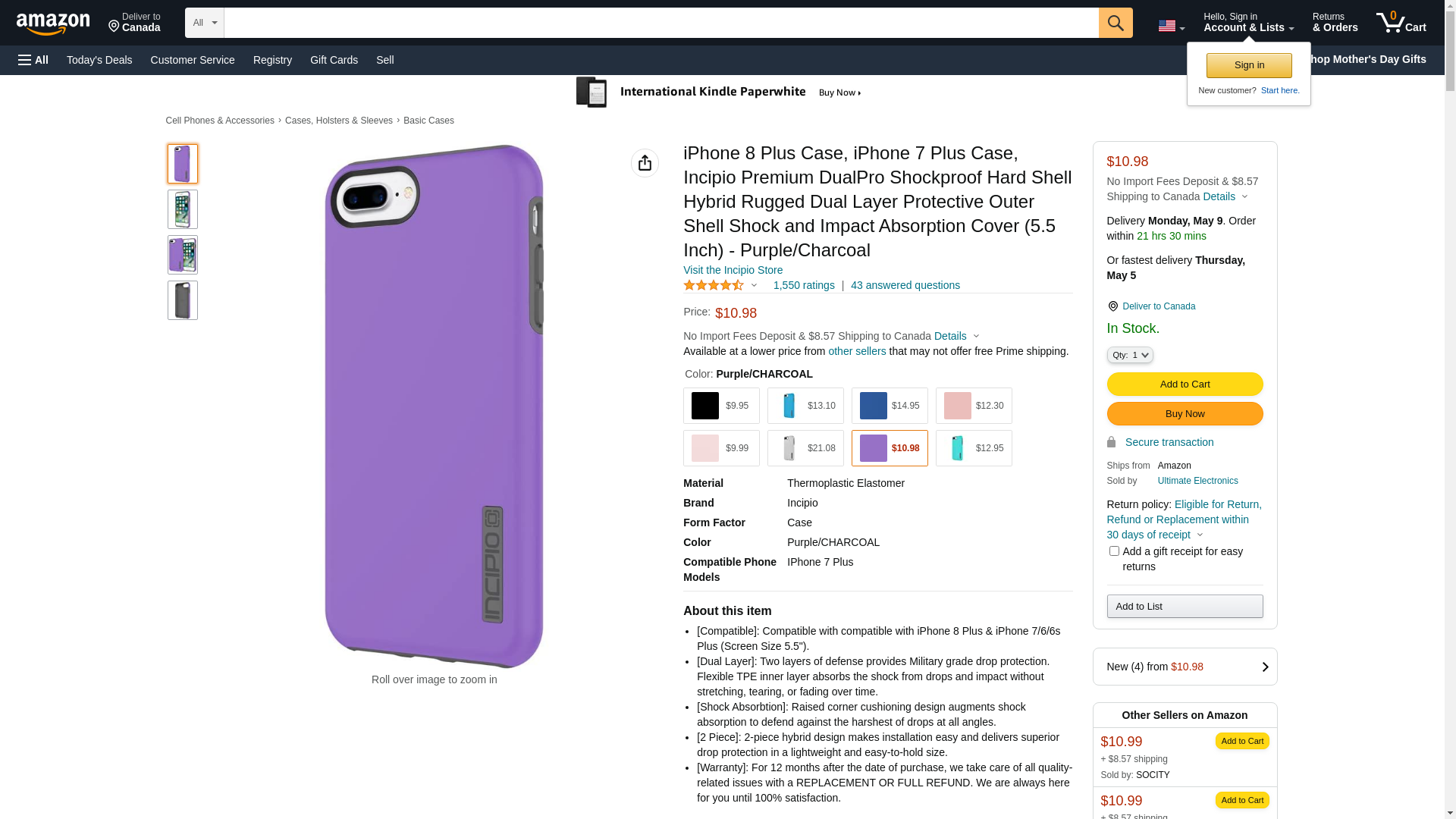Click the US flag language selector

1171,26
